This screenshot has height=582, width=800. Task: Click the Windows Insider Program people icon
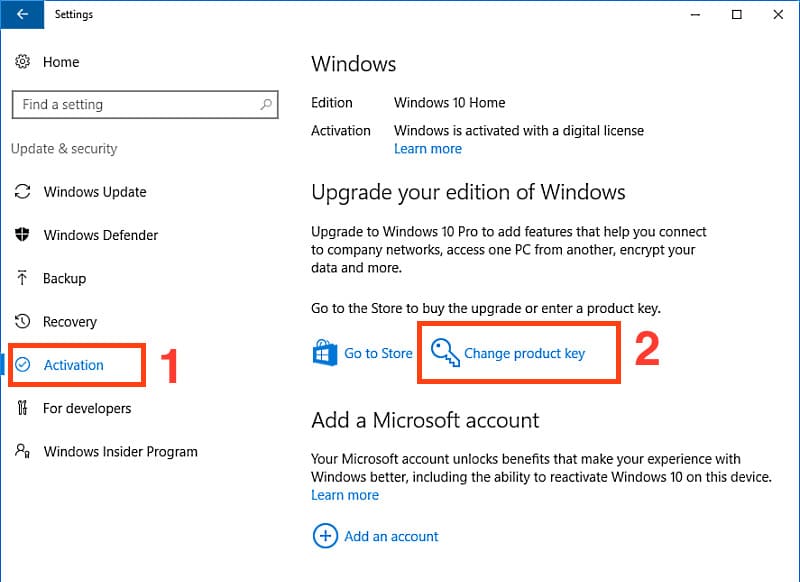coord(23,451)
